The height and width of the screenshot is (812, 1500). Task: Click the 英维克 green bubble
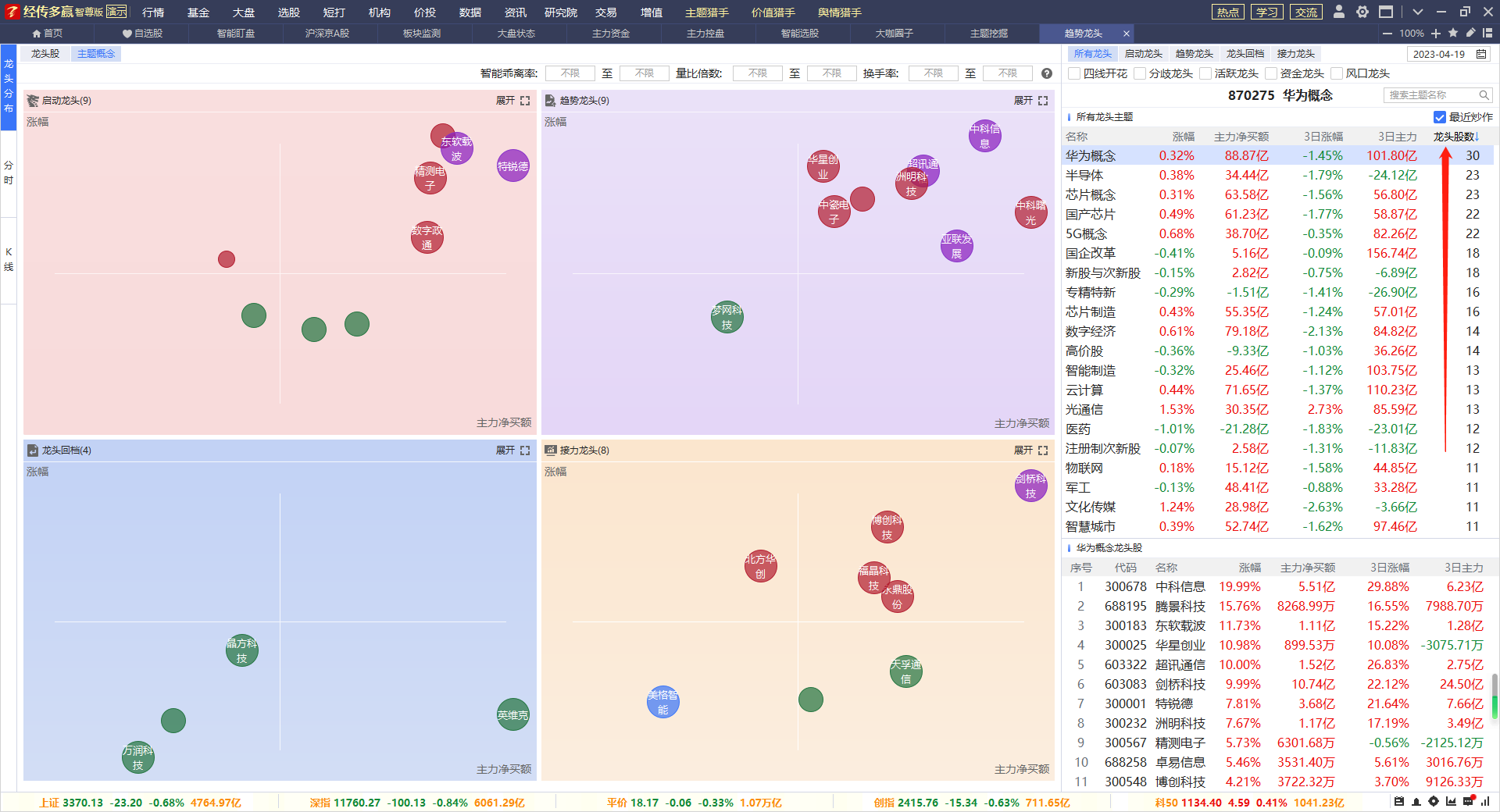pos(513,714)
